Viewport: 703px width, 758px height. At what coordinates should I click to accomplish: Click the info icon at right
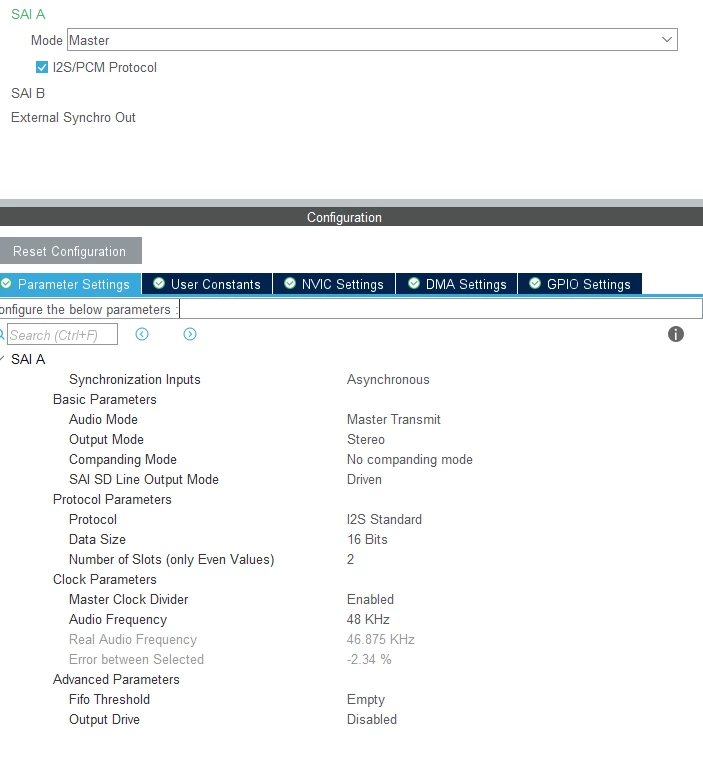675,334
